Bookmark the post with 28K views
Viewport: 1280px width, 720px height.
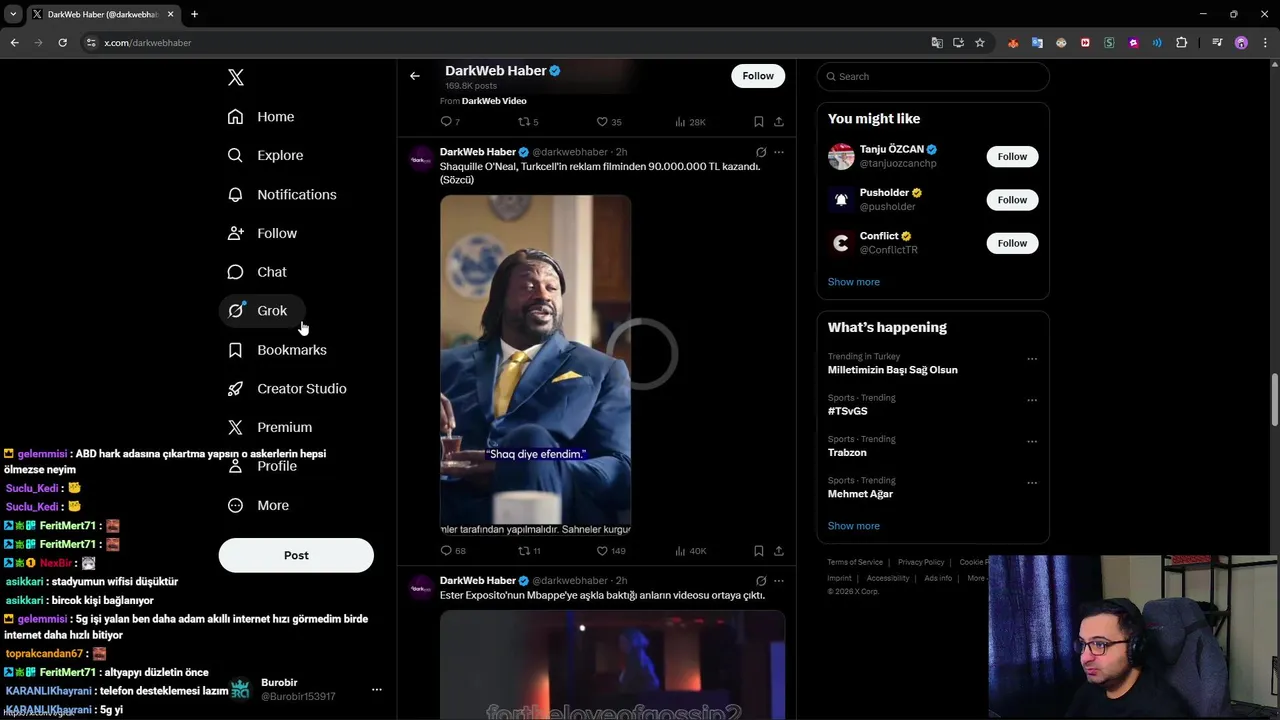[x=759, y=122]
